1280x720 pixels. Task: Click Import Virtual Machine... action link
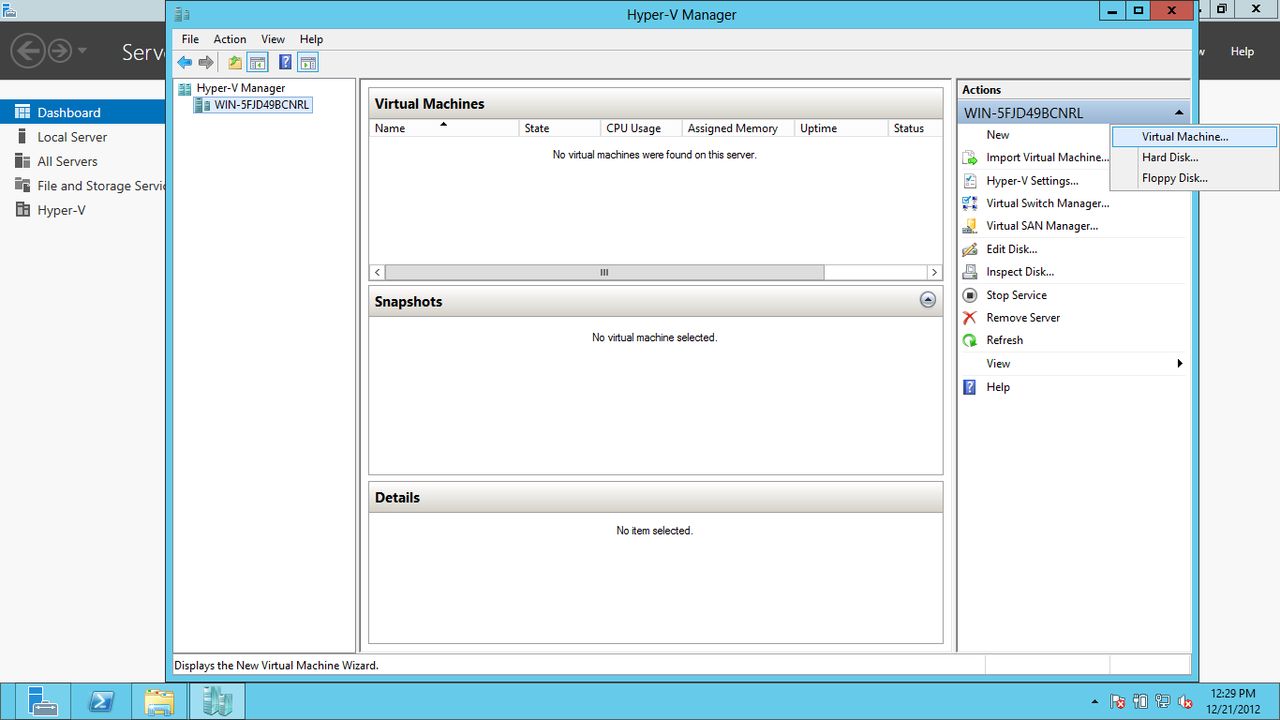click(x=1047, y=158)
